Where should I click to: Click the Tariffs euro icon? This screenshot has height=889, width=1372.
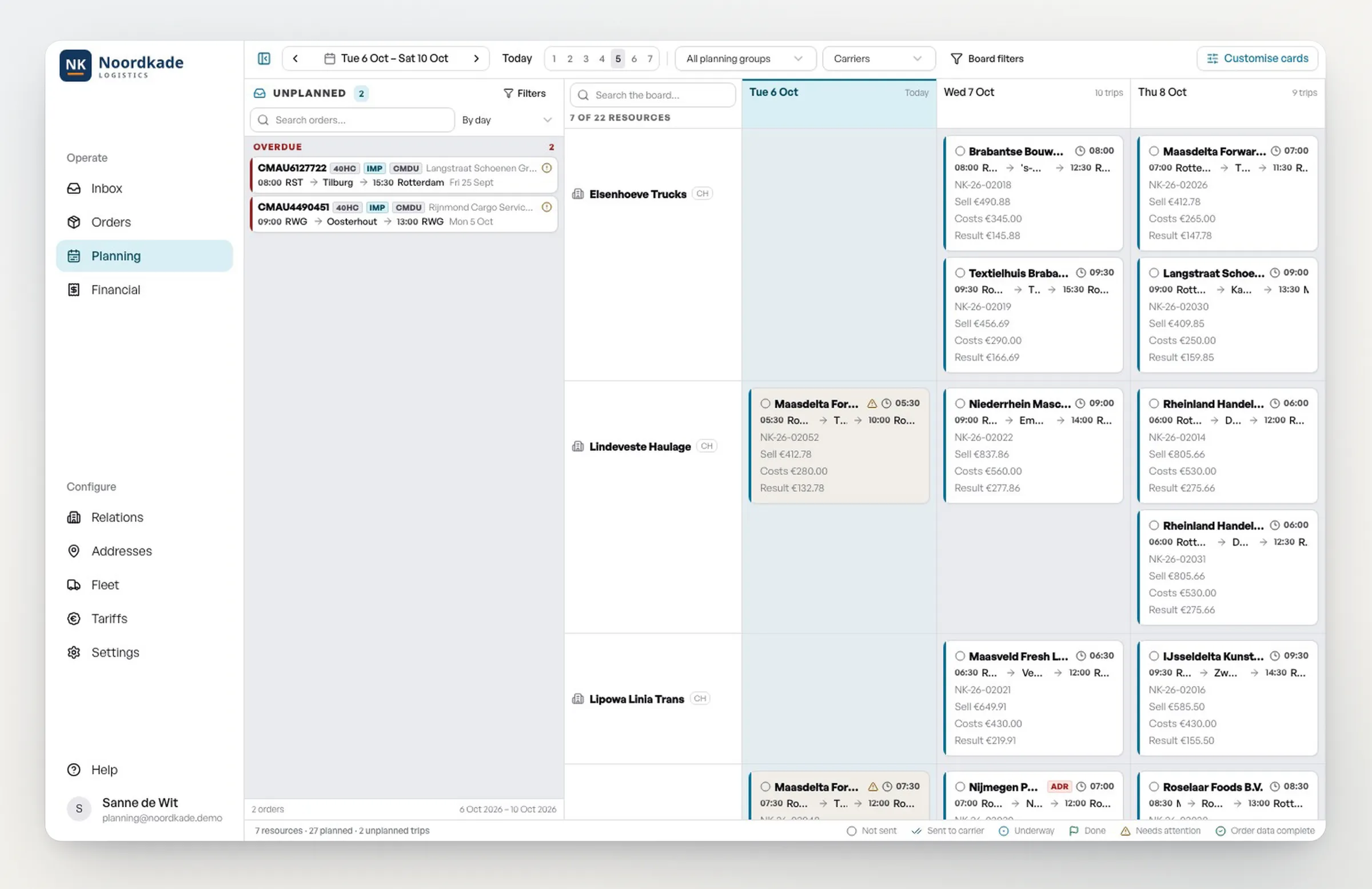tap(74, 619)
